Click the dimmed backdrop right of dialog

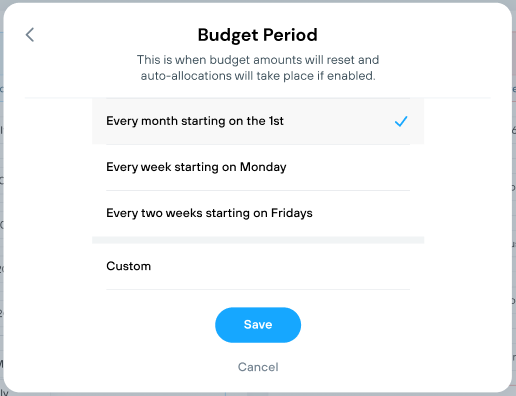point(514,200)
